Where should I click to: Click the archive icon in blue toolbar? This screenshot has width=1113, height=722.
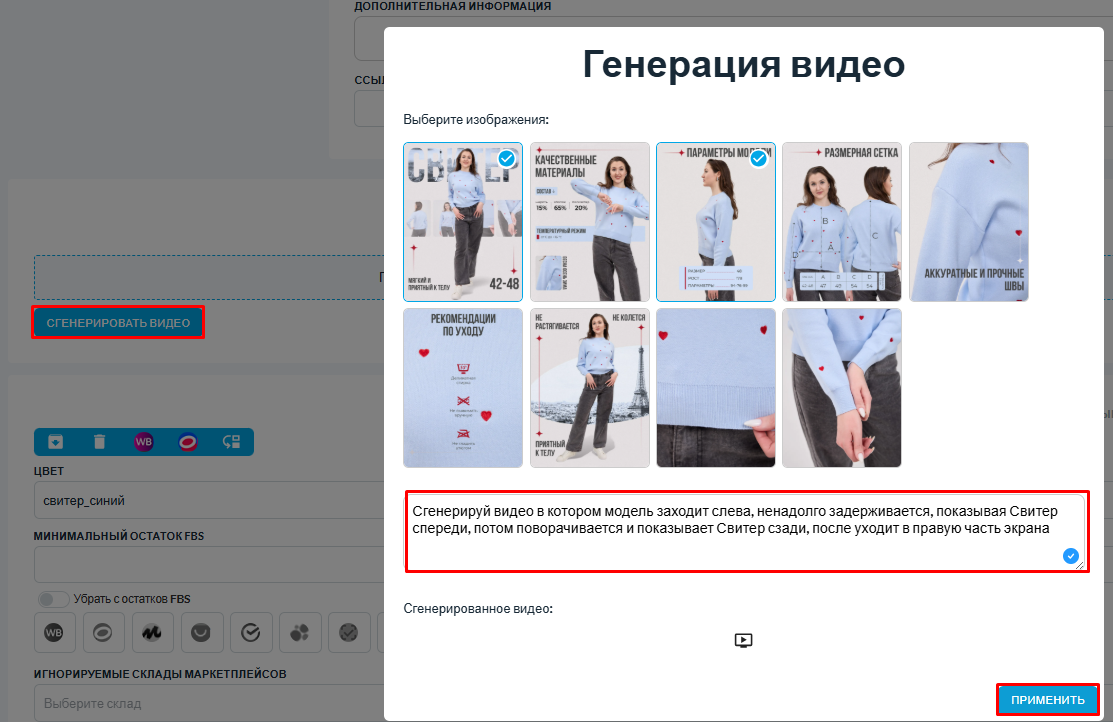pyautogui.click(x=56, y=441)
